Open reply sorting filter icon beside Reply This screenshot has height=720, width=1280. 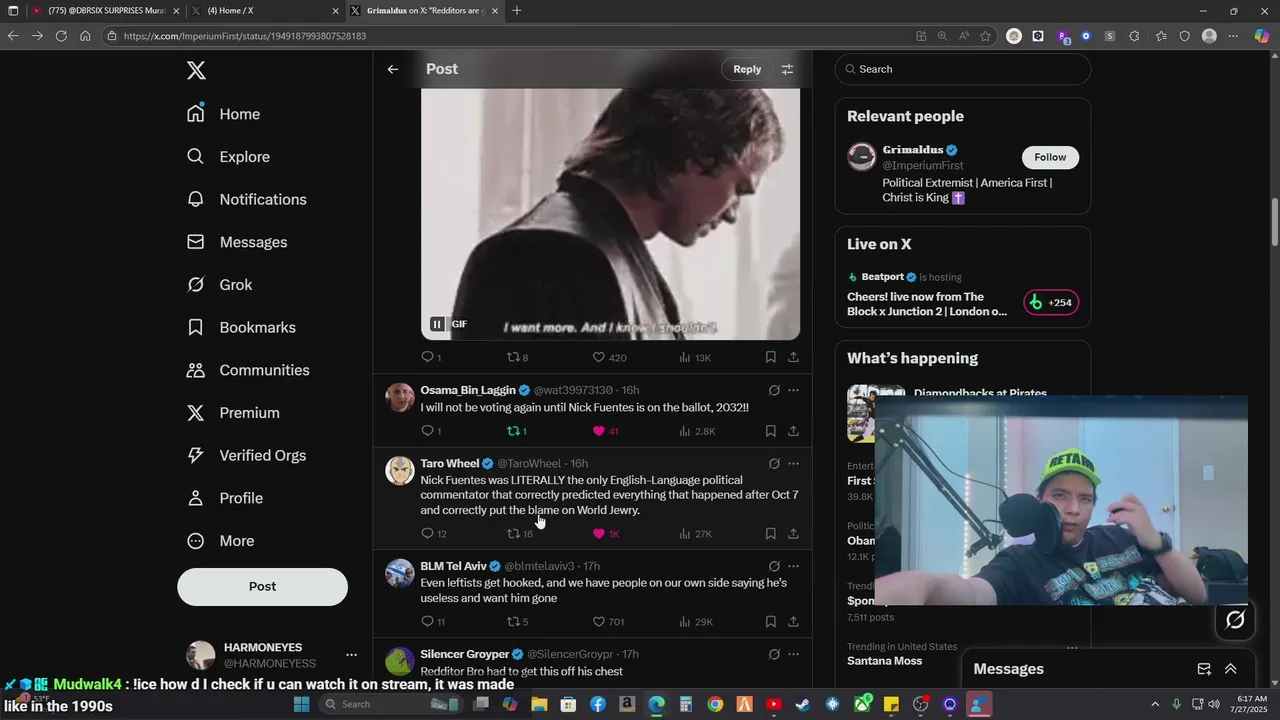787,69
